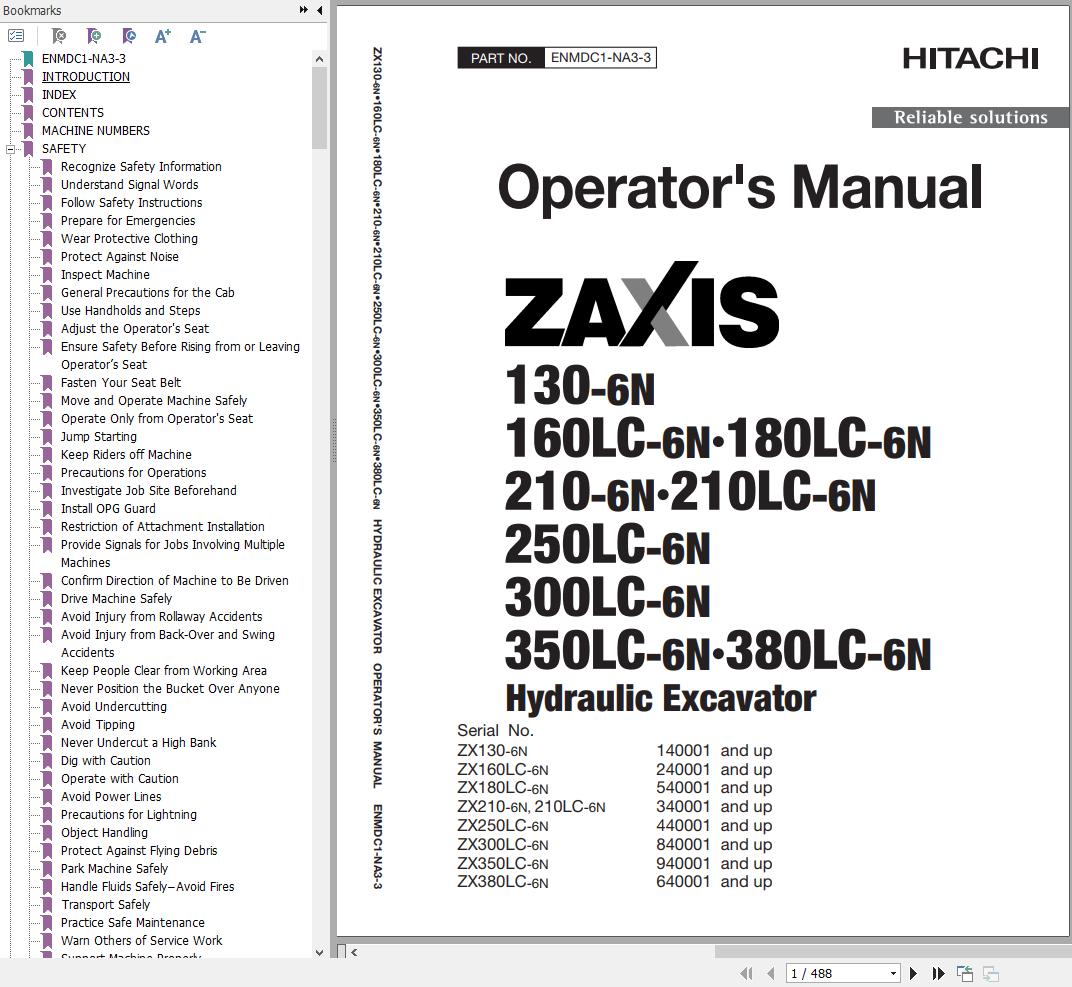This screenshot has width=1072, height=987.
Task: Click the bookmarks vertical scrollbar thumb
Action: (319, 108)
